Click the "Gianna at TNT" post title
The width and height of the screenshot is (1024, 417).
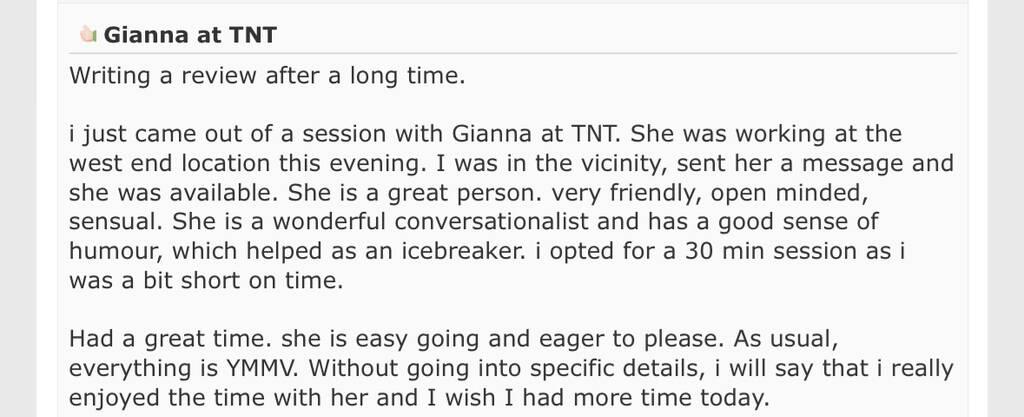pos(191,36)
